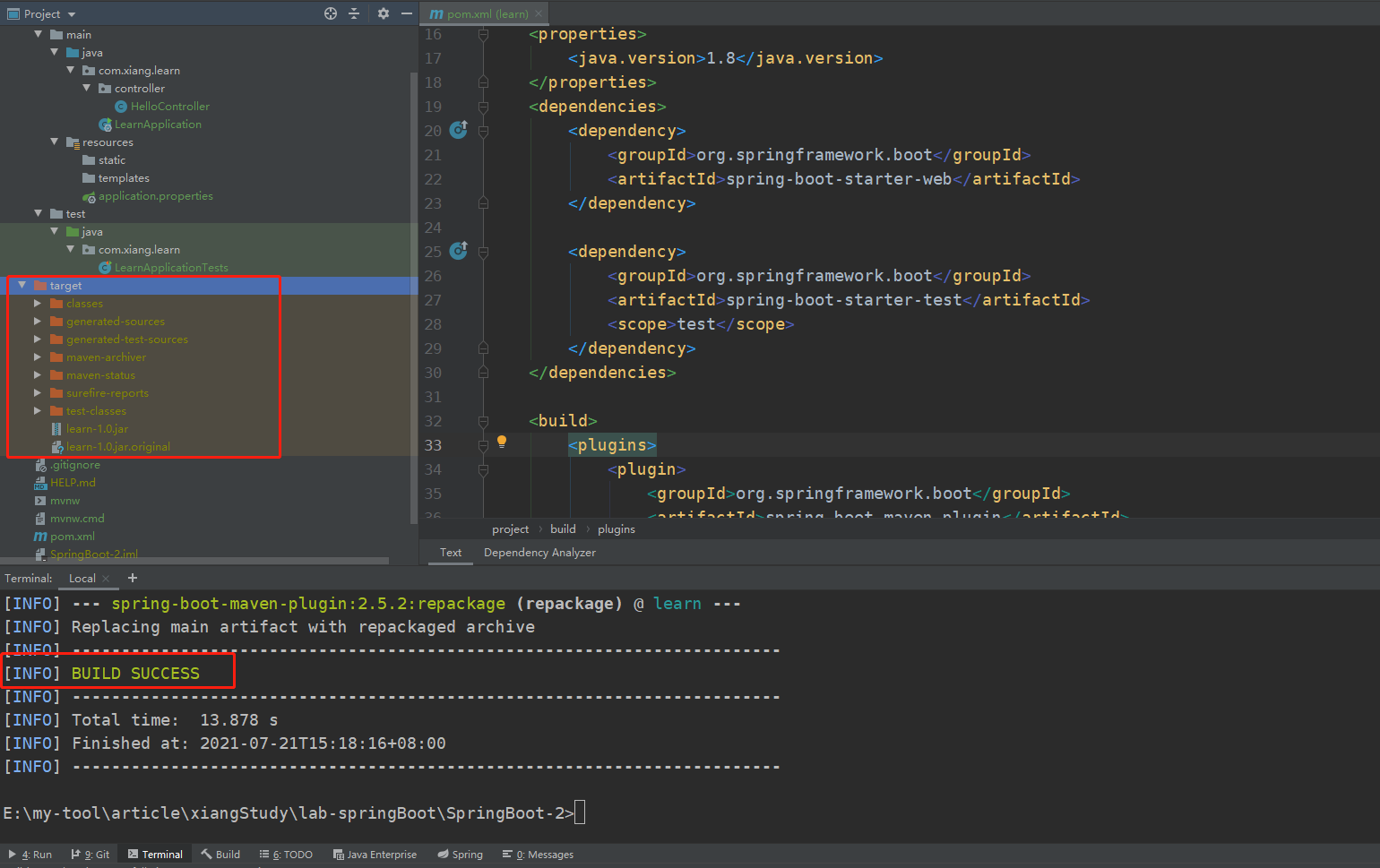Fold the build block on line 32
Image resolution: width=1380 pixels, height=868 pixels.
pos(483,421)
